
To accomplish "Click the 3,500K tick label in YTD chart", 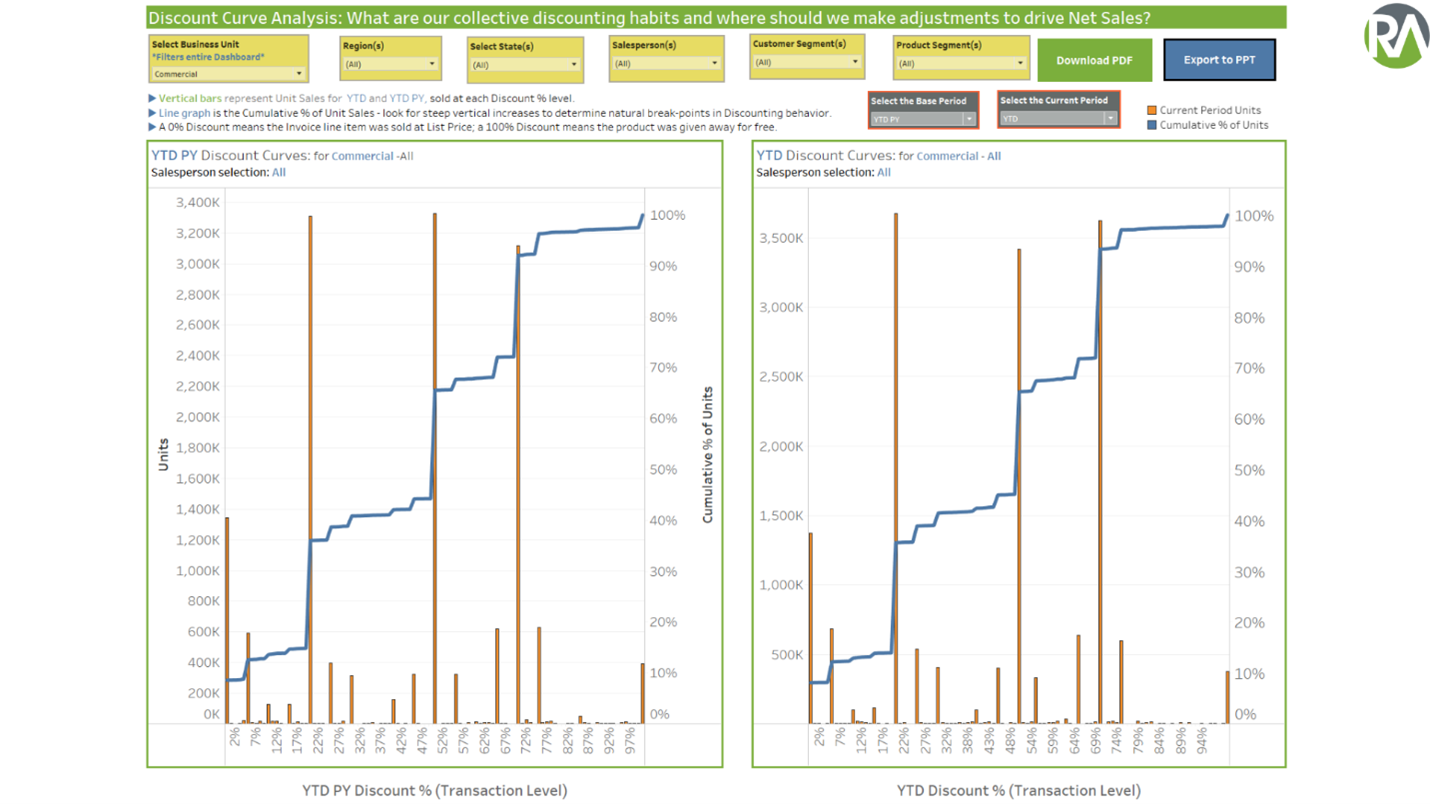I will [x=781, y=238].
